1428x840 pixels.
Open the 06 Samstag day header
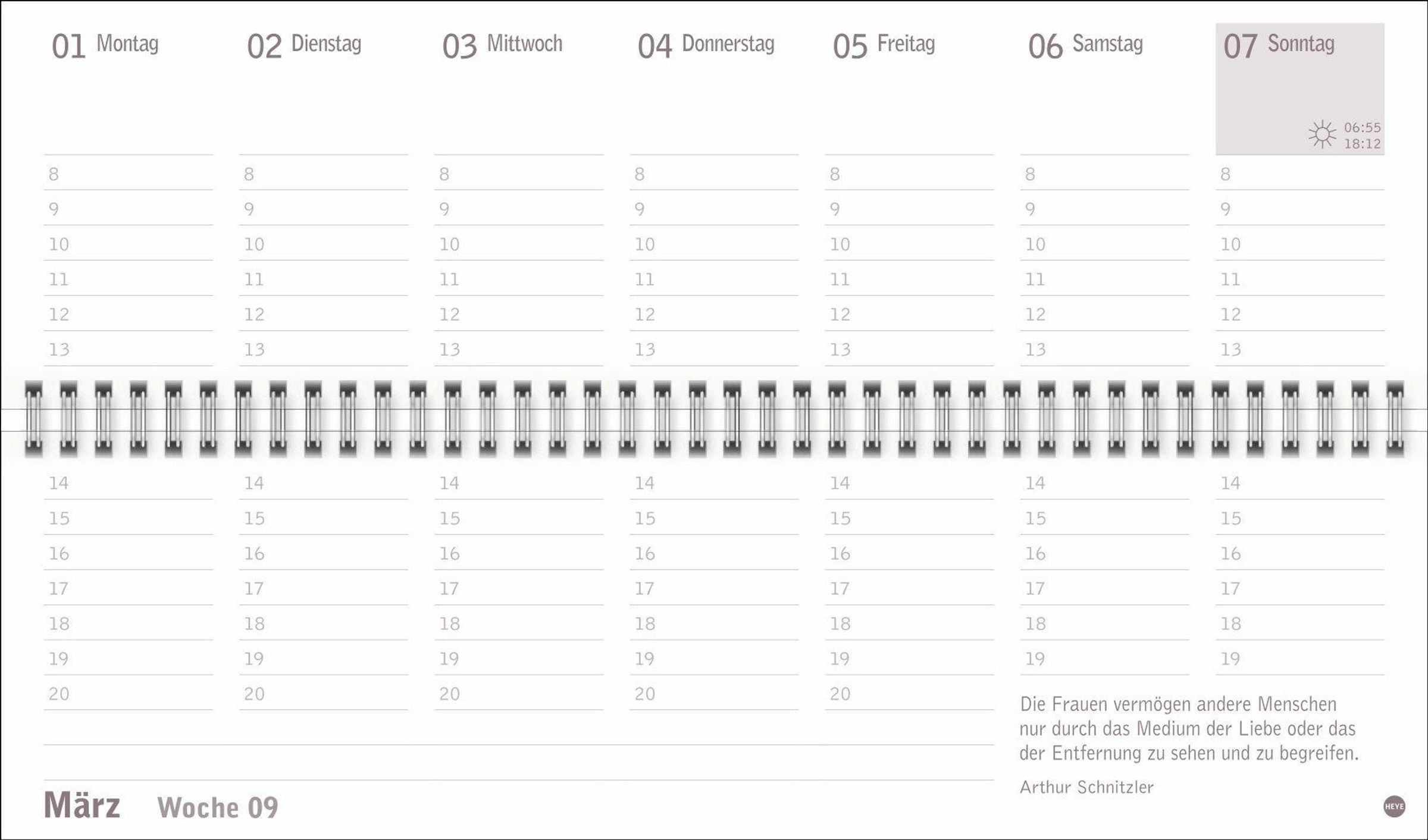click(1085, 45)
